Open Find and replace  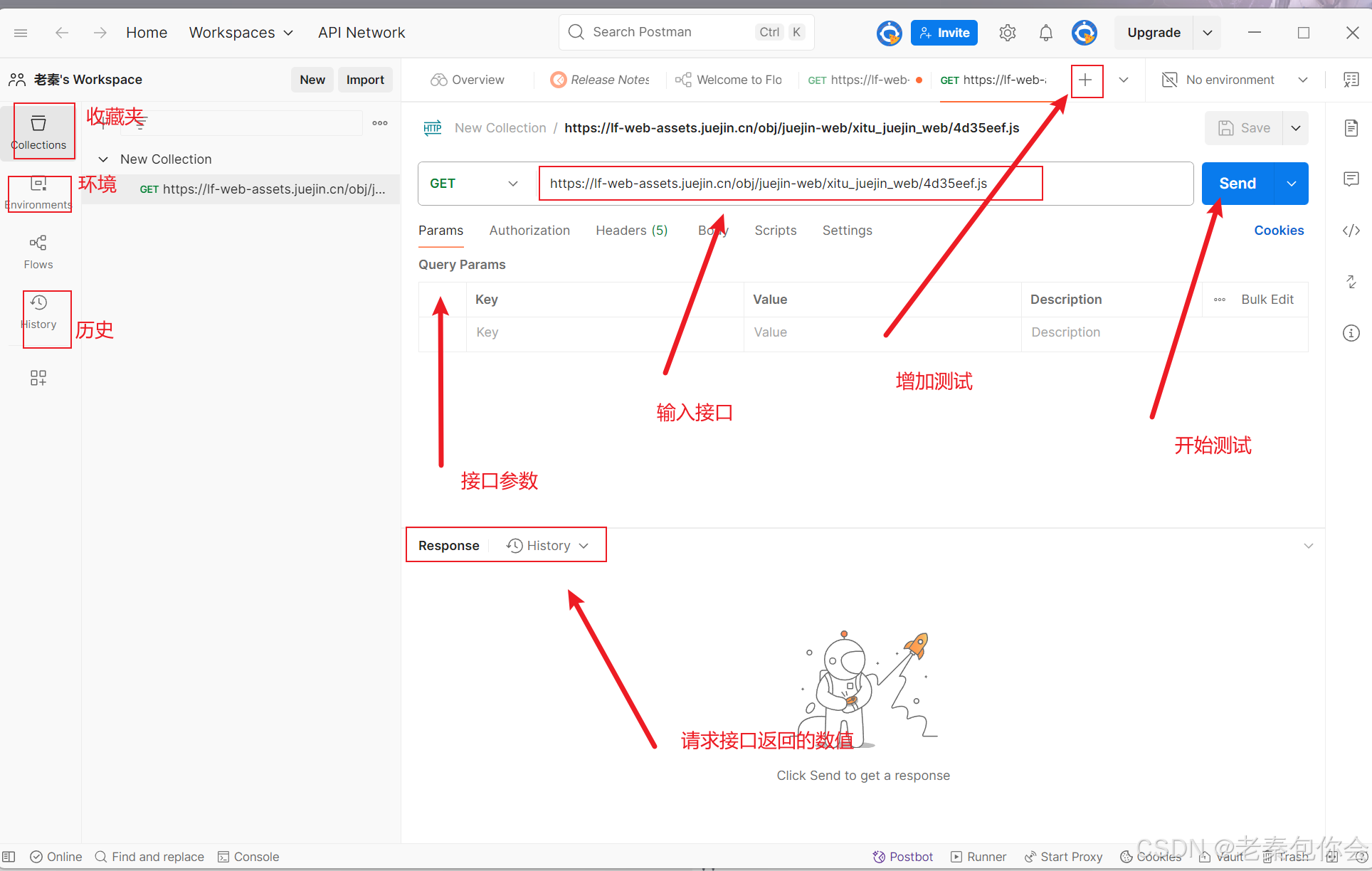(149, 857)
